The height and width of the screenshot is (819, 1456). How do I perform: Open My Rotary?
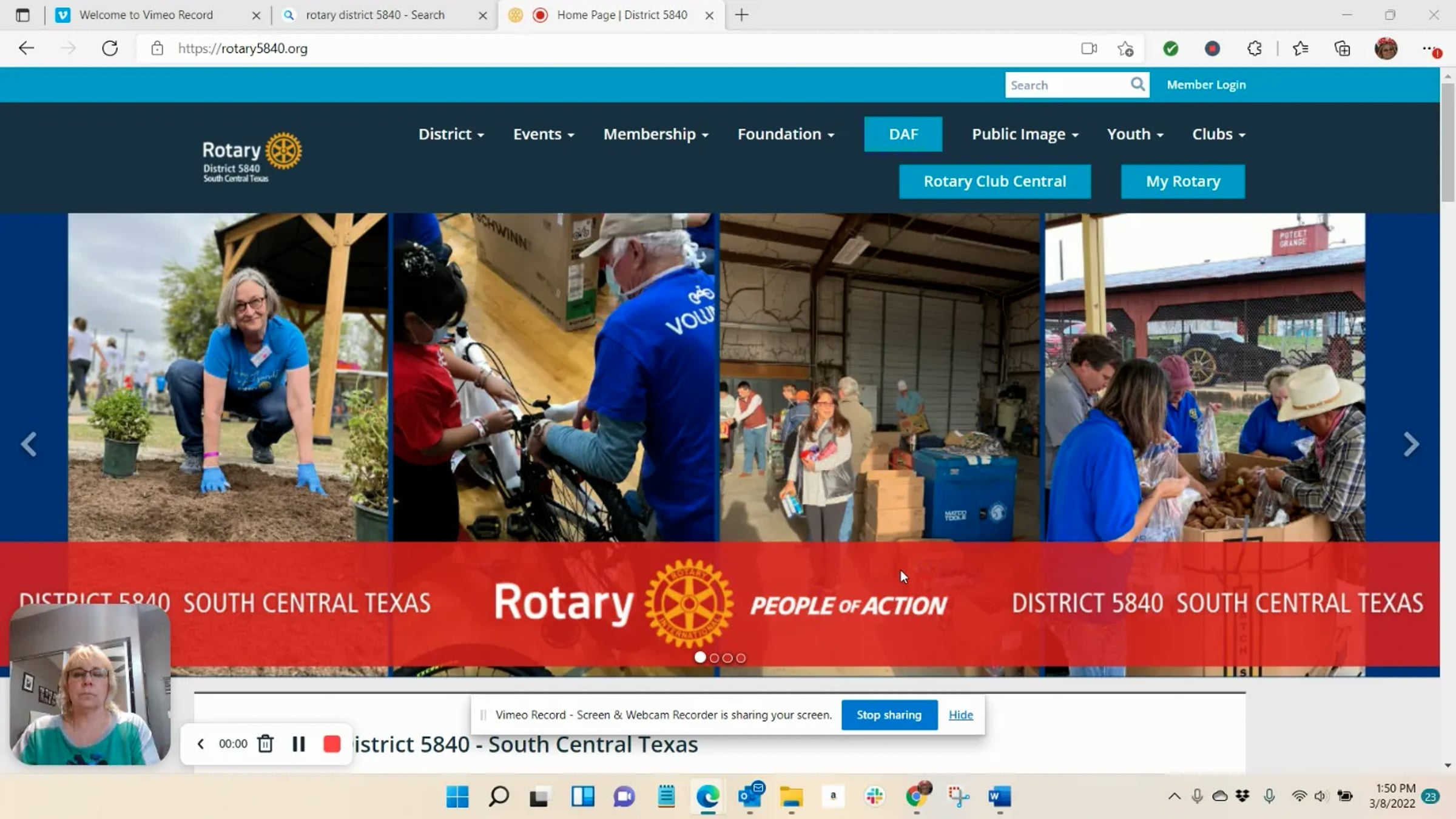coord(1183,181)
